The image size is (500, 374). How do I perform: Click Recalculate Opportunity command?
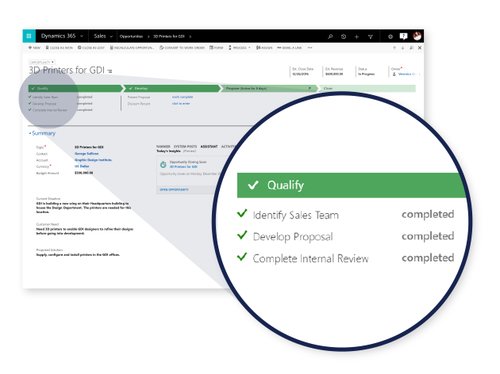132,48
